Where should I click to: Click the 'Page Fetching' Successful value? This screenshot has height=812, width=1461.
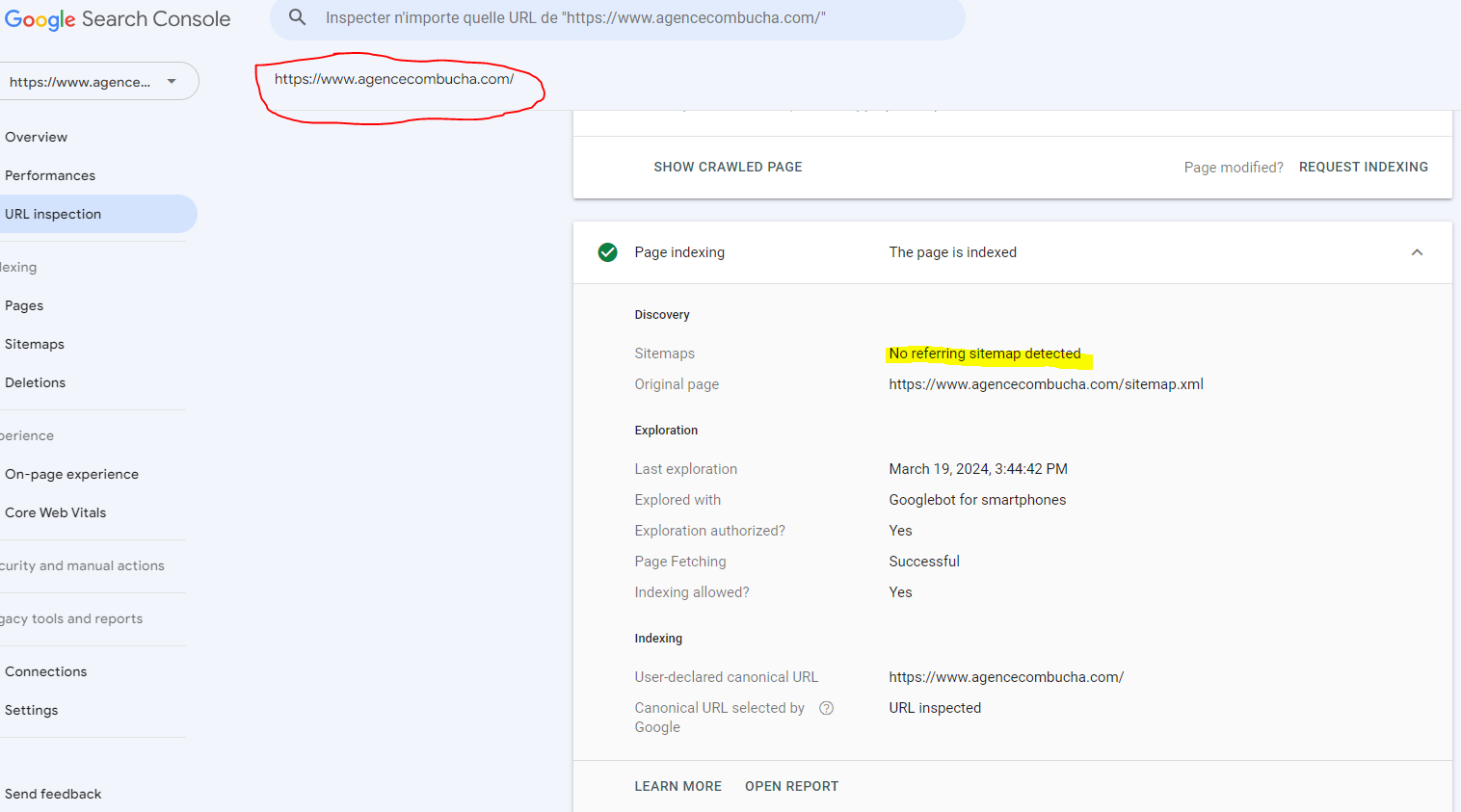(x=924, y=562)
